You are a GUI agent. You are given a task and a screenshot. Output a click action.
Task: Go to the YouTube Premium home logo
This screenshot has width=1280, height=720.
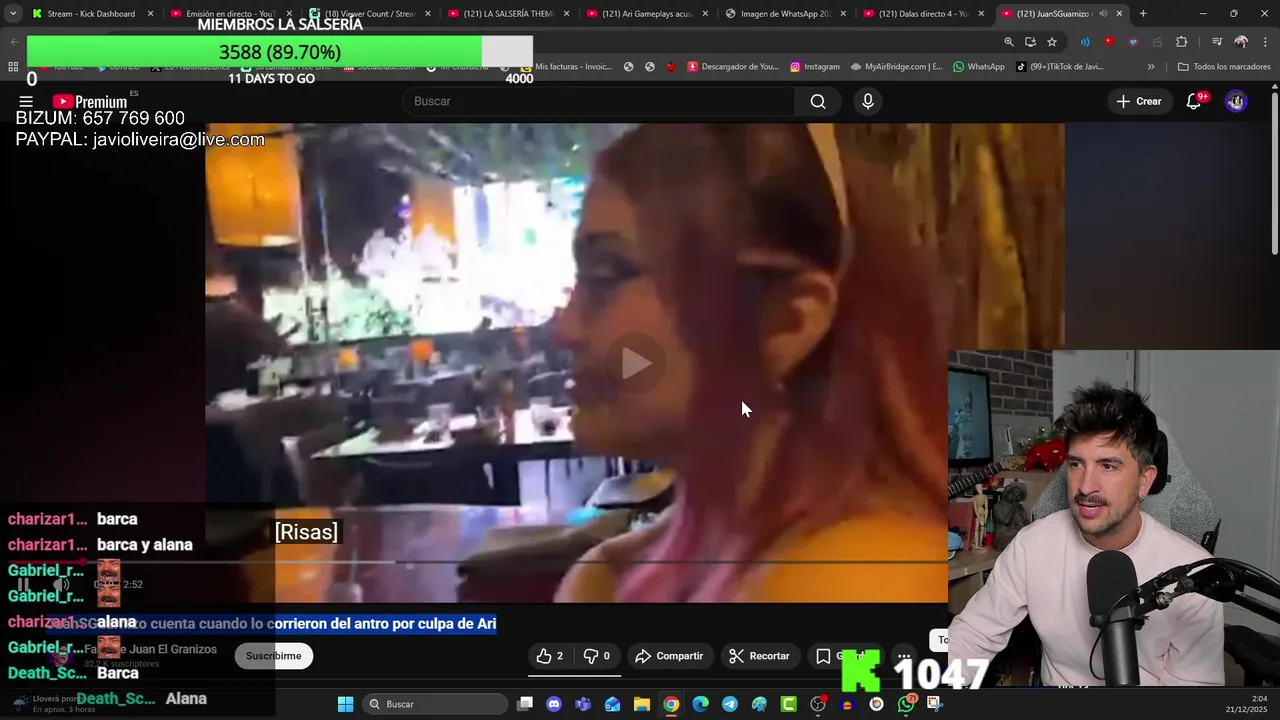pyautogui.click(x=90, y=101)
